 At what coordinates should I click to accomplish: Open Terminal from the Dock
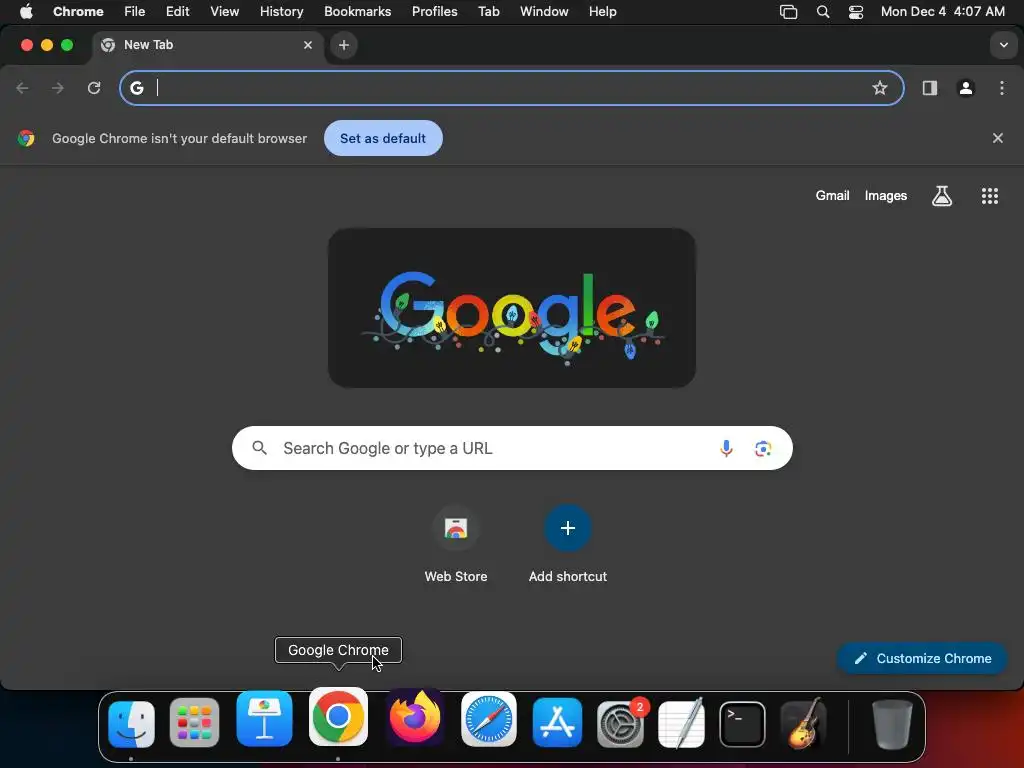tap(742, 724)
